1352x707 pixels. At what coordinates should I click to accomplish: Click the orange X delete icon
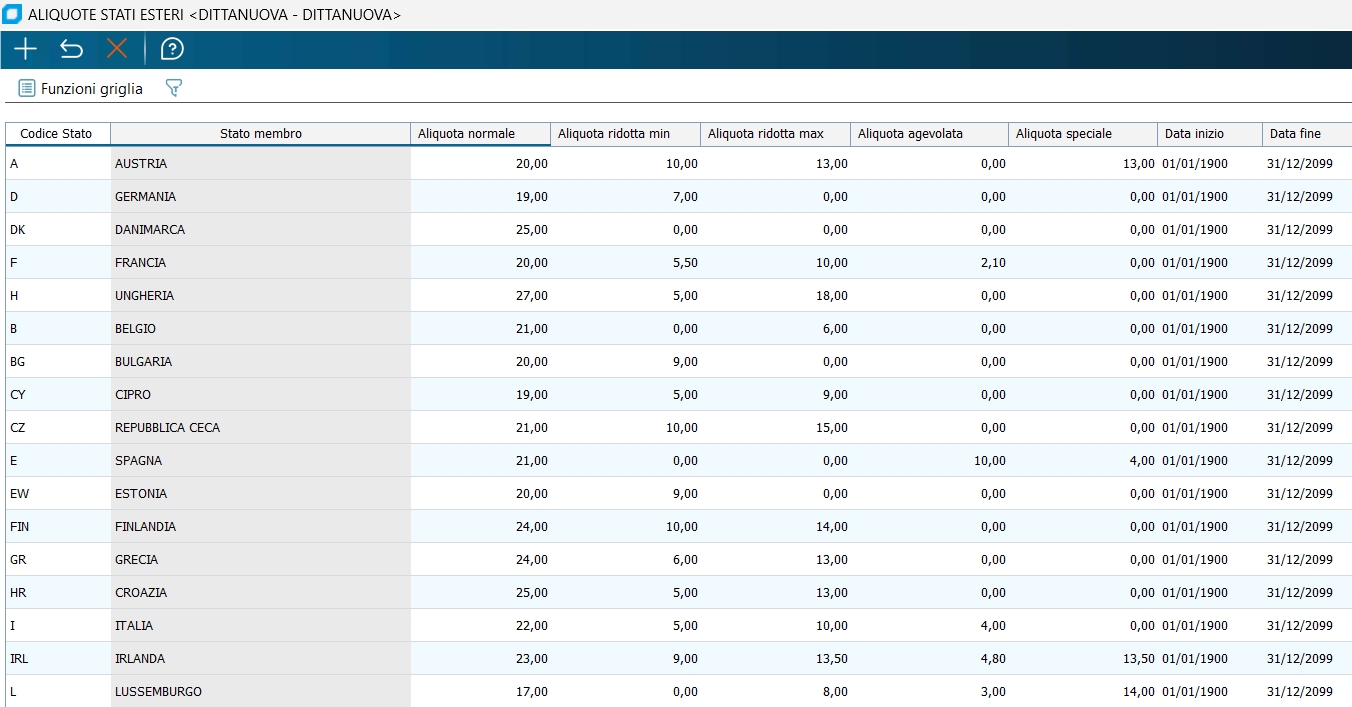click(117, 49)
